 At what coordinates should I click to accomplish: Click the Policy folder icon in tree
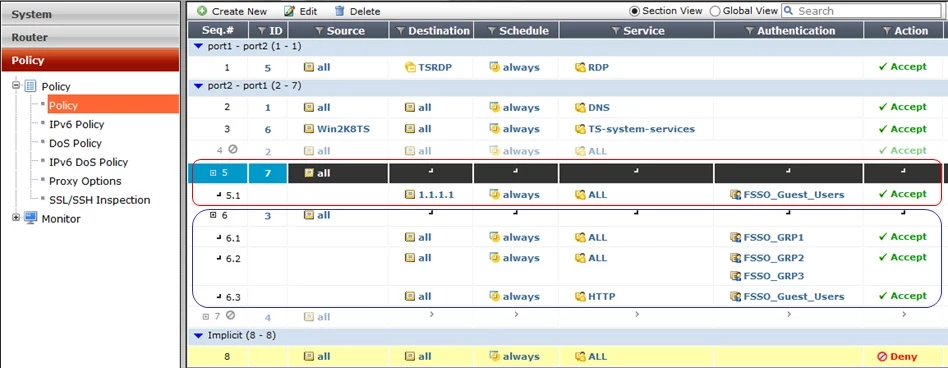pos(31,86)
